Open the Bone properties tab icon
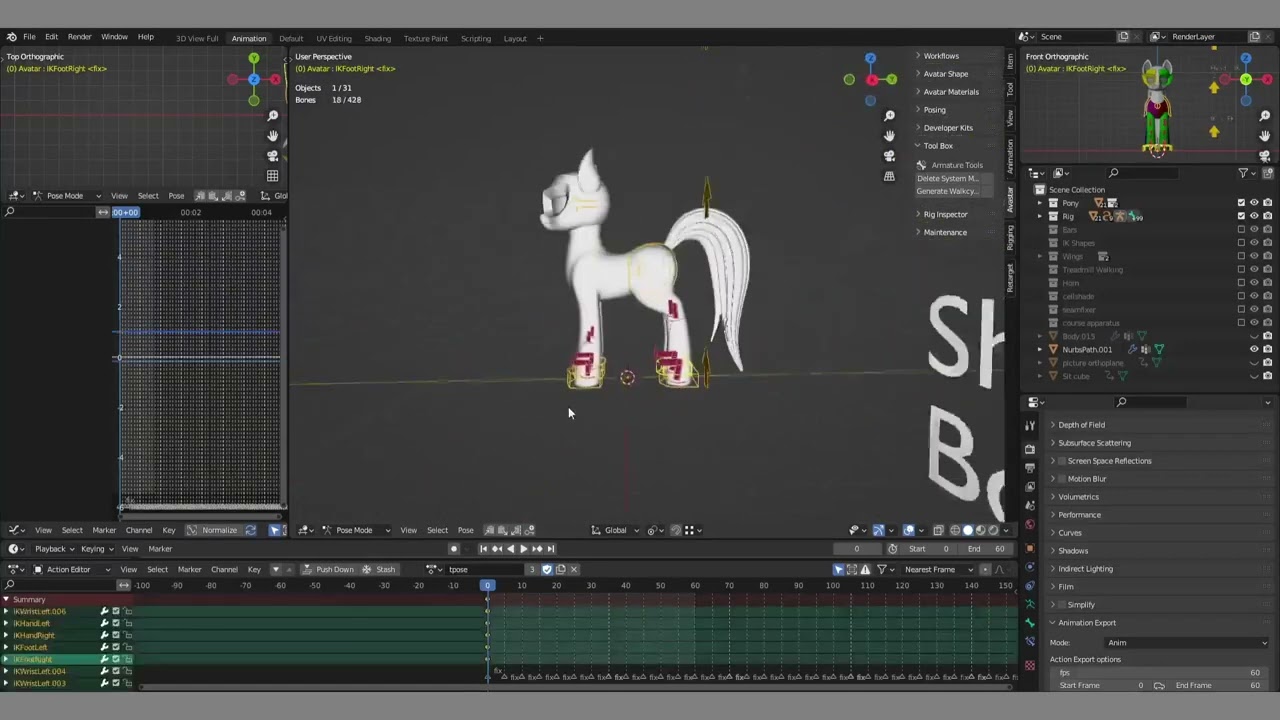 point(1030,622)
